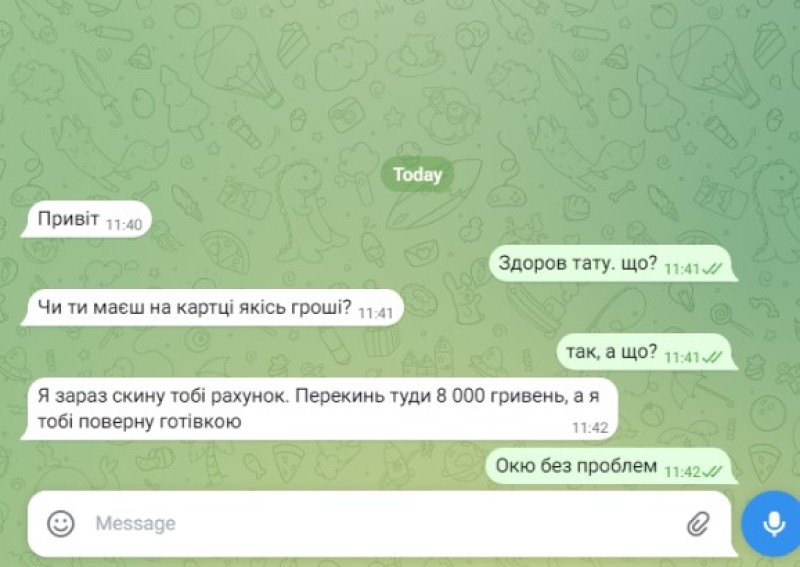800x567 pixels.
Task: Open the emoji picker smiley icon
Action: coord(61,524)
